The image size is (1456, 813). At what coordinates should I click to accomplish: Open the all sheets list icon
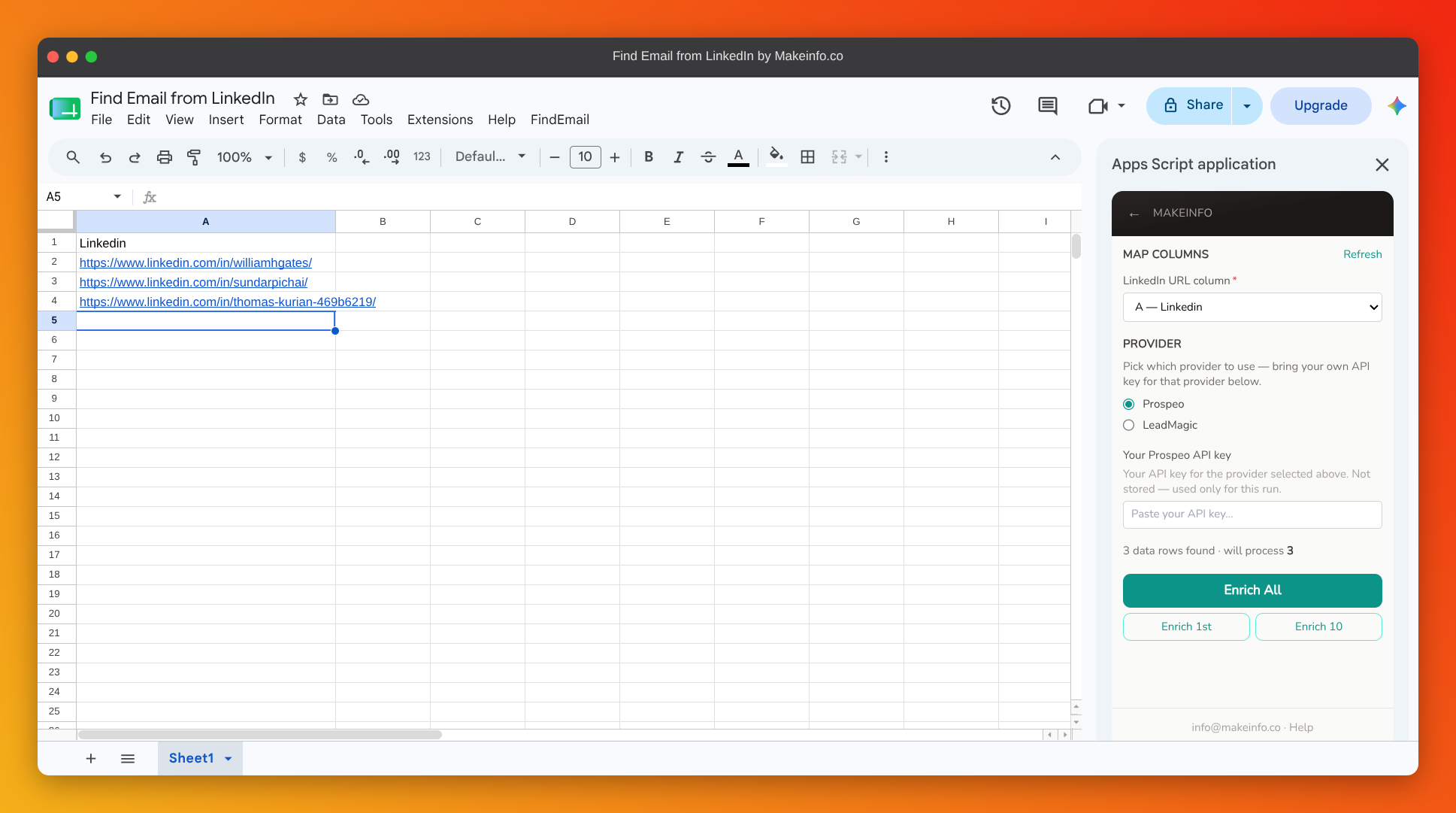128,759
